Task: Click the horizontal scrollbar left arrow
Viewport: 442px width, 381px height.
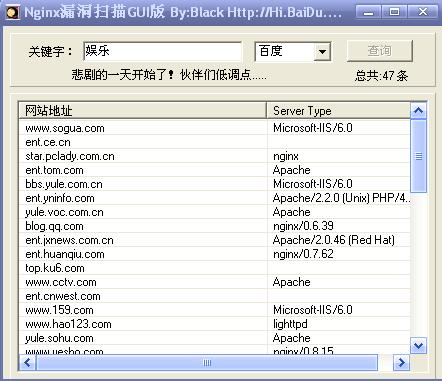Action: 28,362
